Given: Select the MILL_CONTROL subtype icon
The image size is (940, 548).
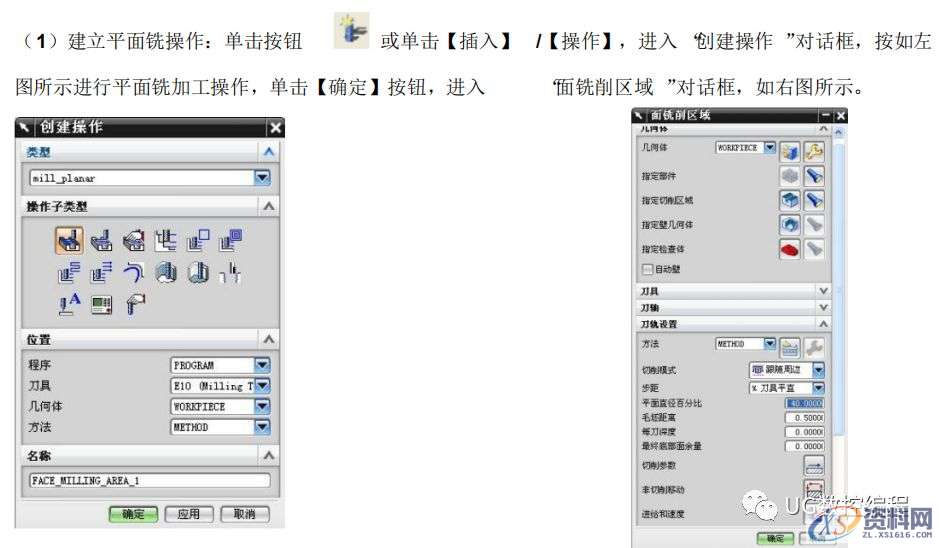Looking at the screenshot, I should pos(101,305).
